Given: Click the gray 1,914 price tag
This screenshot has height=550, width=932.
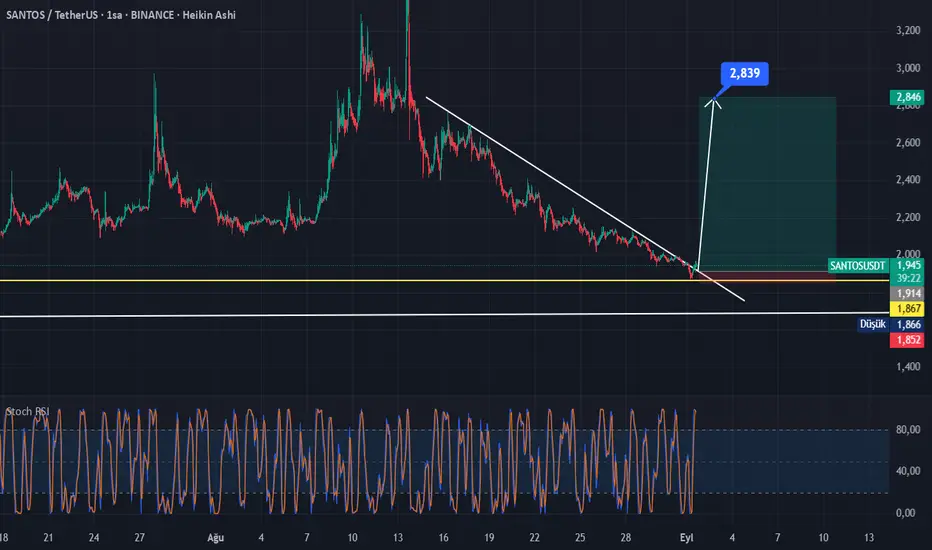Looking at the screenshot, I should (x=907, y=293).
